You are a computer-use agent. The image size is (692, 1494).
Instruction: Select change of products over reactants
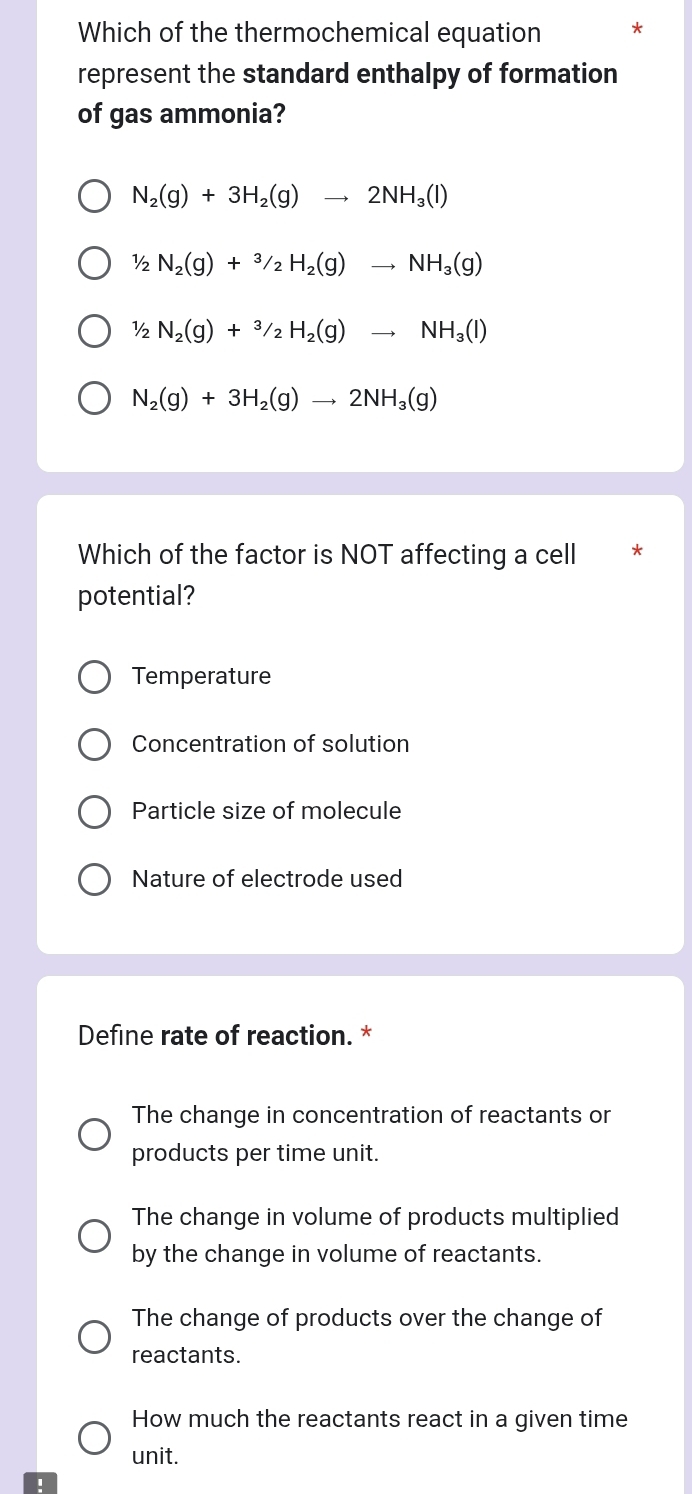(x=94, y=1336)
